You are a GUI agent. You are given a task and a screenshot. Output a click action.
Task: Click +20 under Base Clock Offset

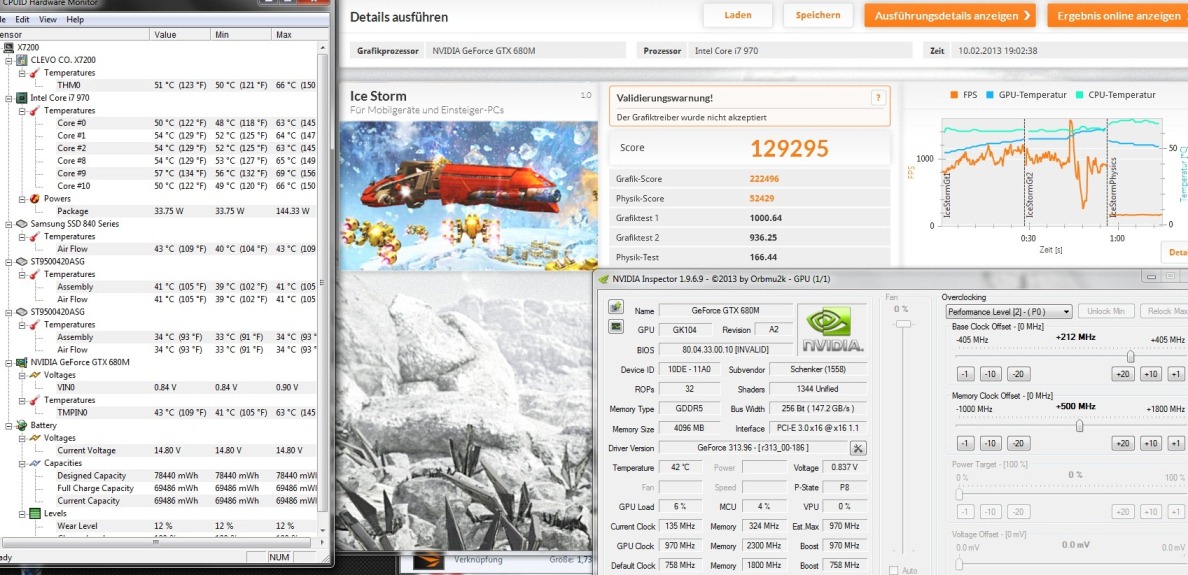pyautogui.click(x=1121, y=374)
